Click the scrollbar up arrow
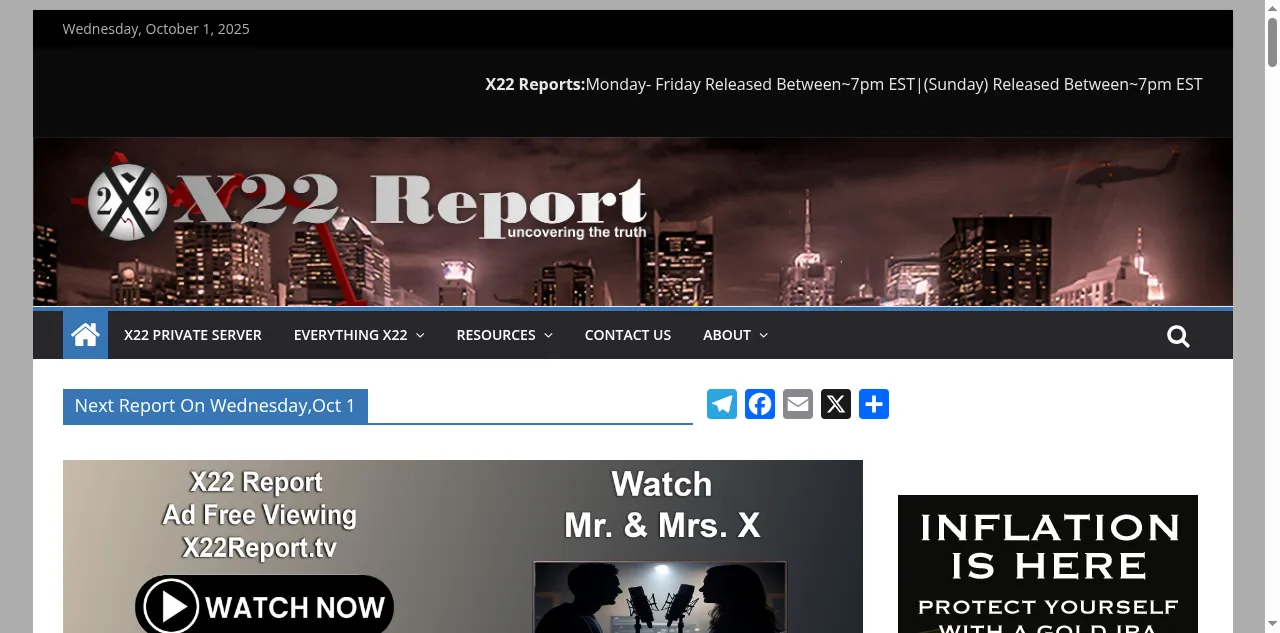 pyautogui.click(x=1272, y=8)
